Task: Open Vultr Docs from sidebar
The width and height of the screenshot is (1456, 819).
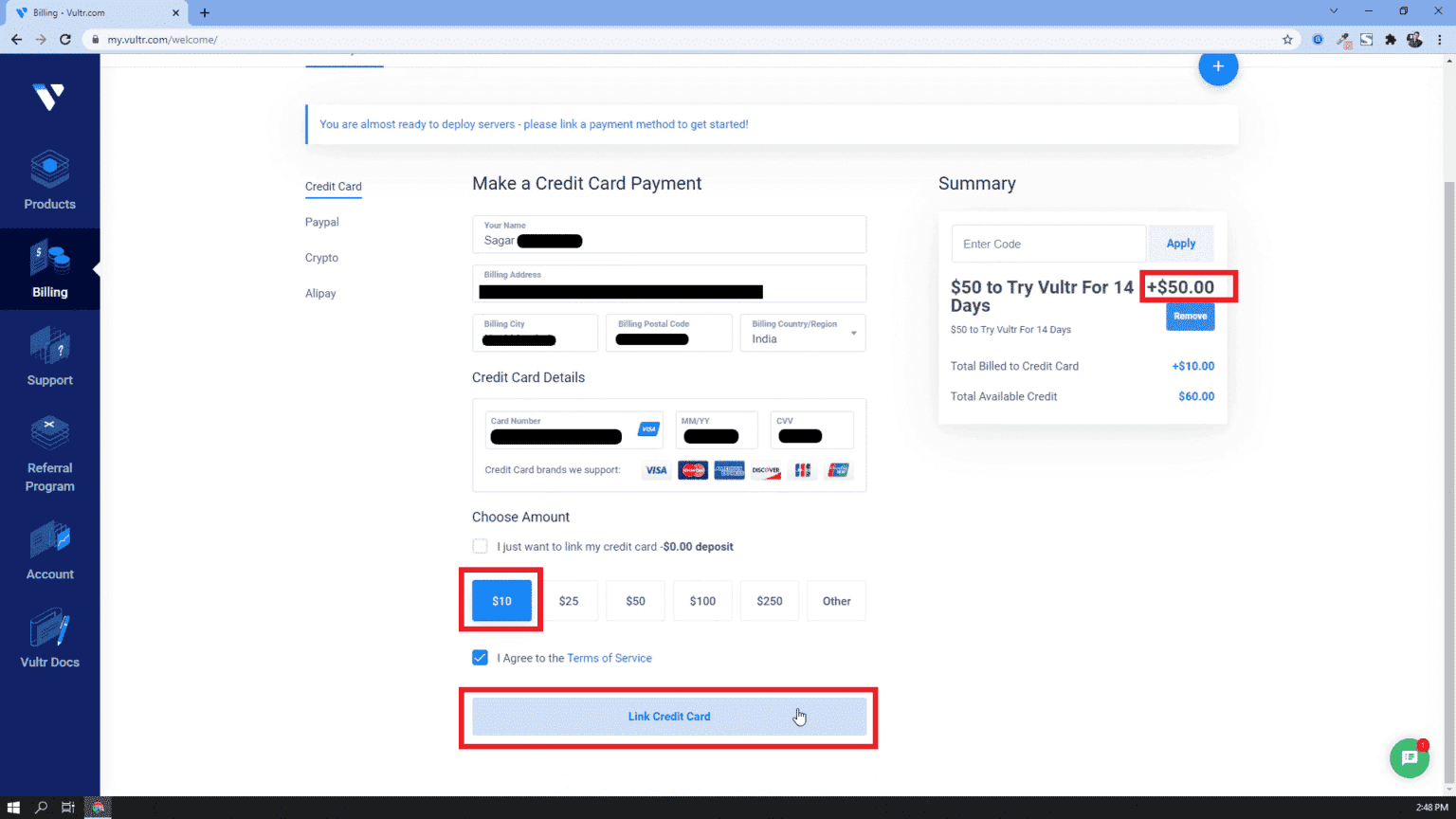Action: (x=49, y=638)
